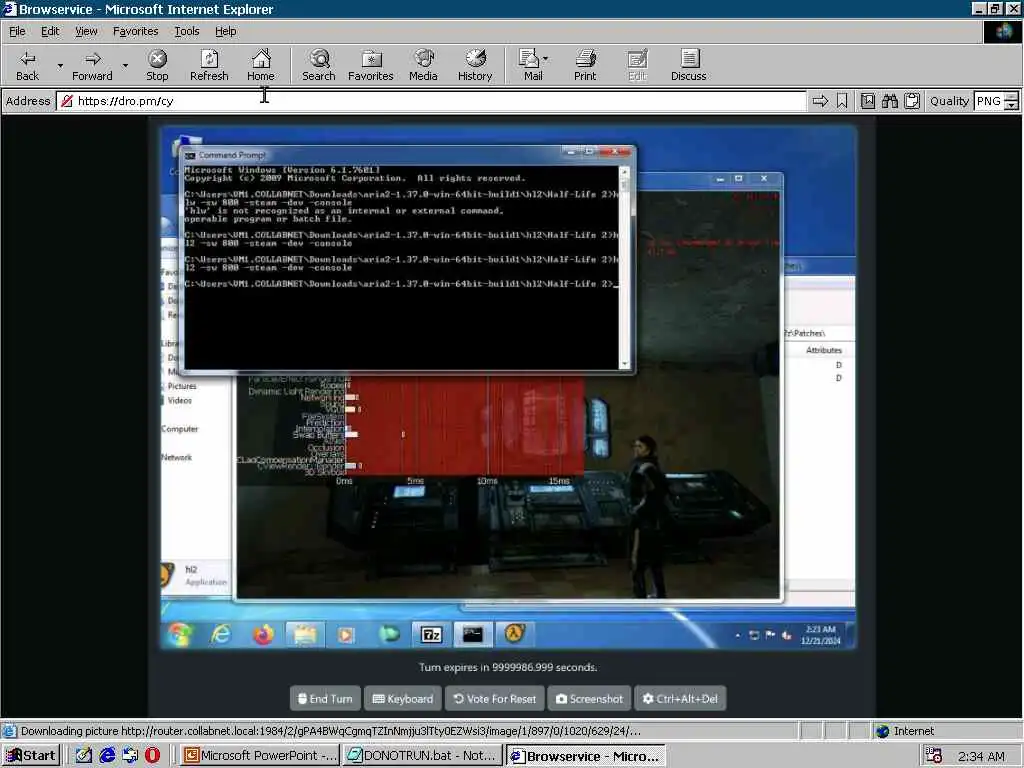Open the Windows Start button
The image size is (1024, 768).
tap(31, 756)
